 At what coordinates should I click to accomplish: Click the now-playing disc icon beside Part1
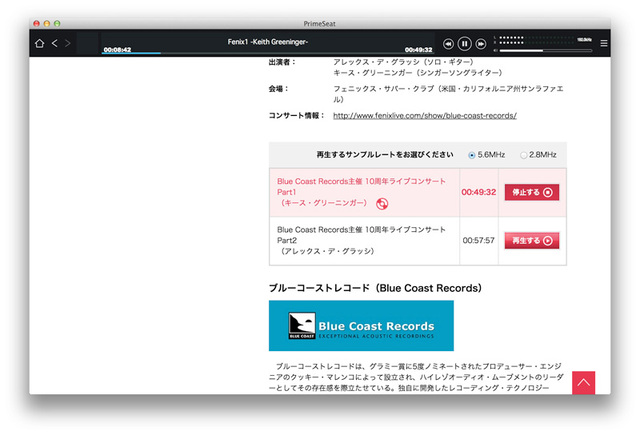pyautogui.click(x=382, y=204)
